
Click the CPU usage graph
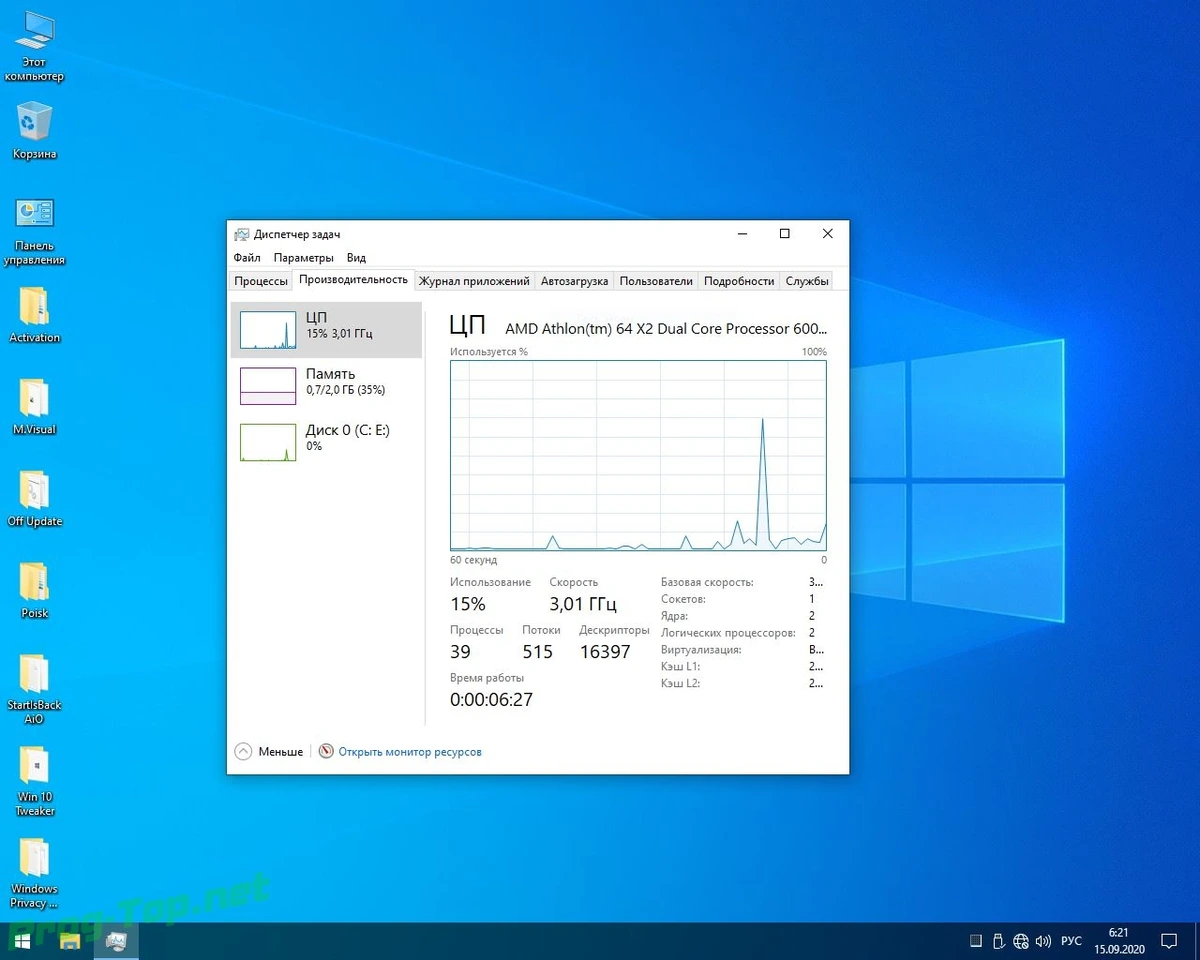(638, 455)
